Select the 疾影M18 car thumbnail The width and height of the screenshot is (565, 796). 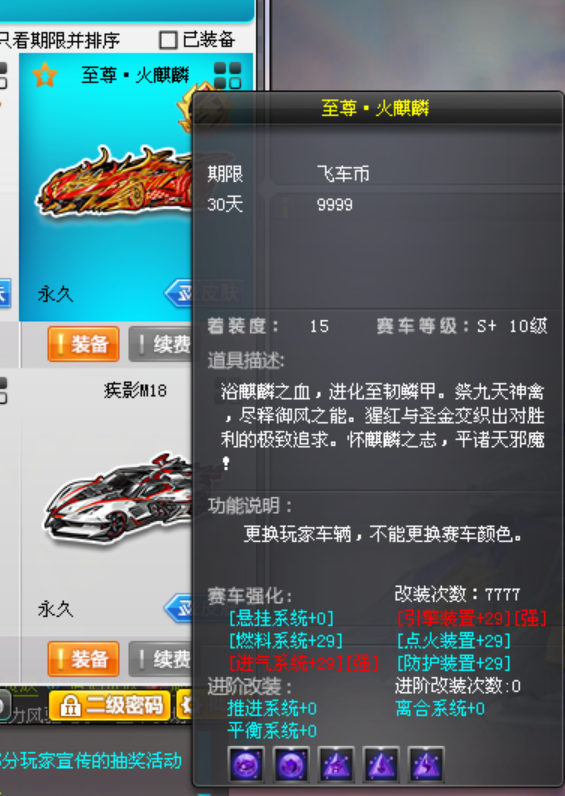[119, 499]
